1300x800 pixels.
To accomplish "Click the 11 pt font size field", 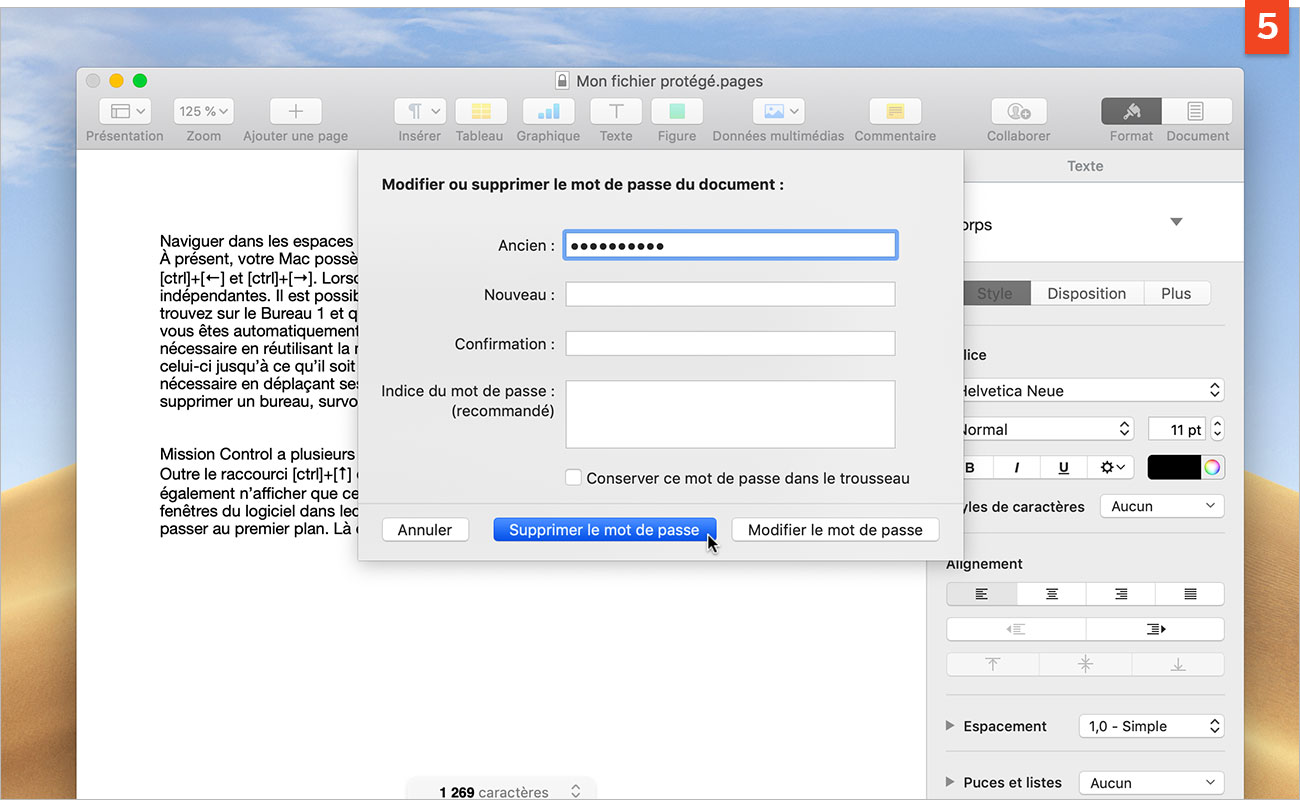I will click(x=1177, y=429).
